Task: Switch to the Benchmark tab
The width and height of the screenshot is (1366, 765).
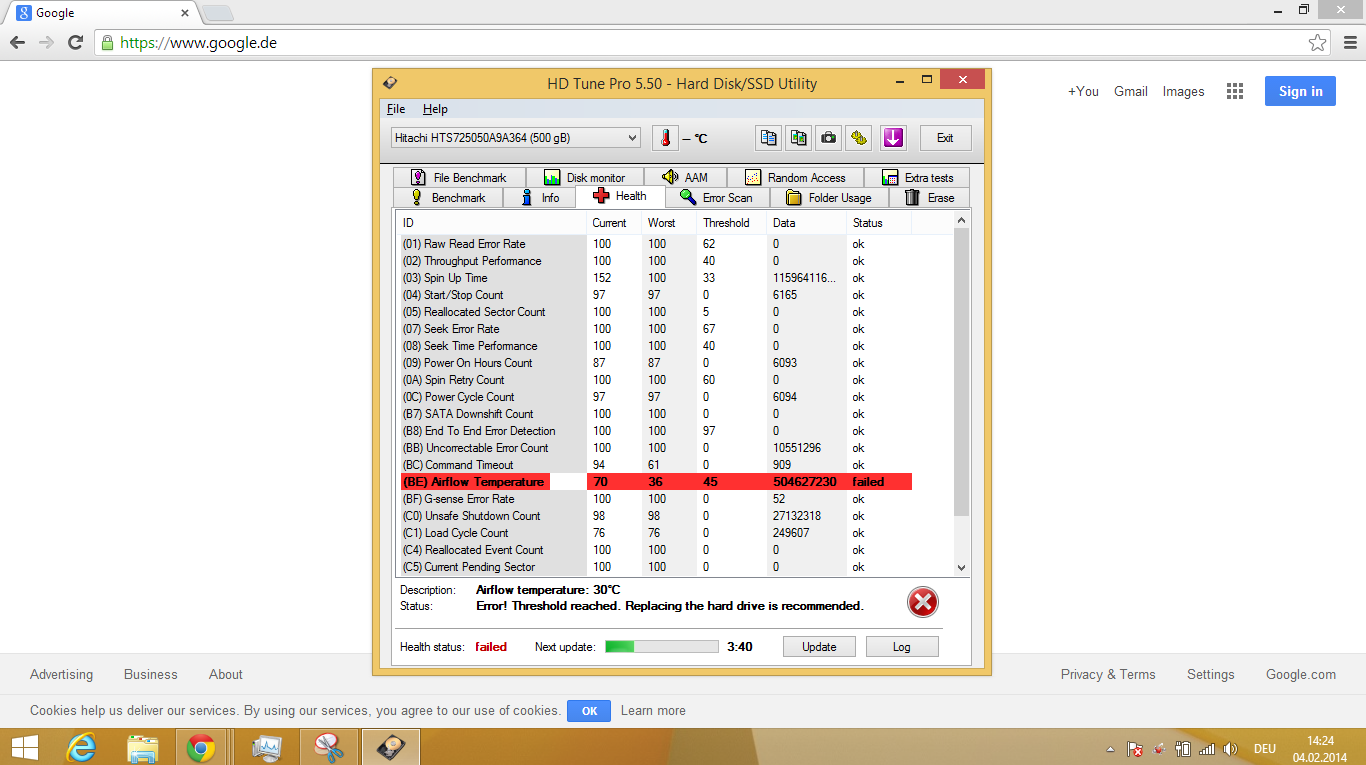Action: click(448, 197)
